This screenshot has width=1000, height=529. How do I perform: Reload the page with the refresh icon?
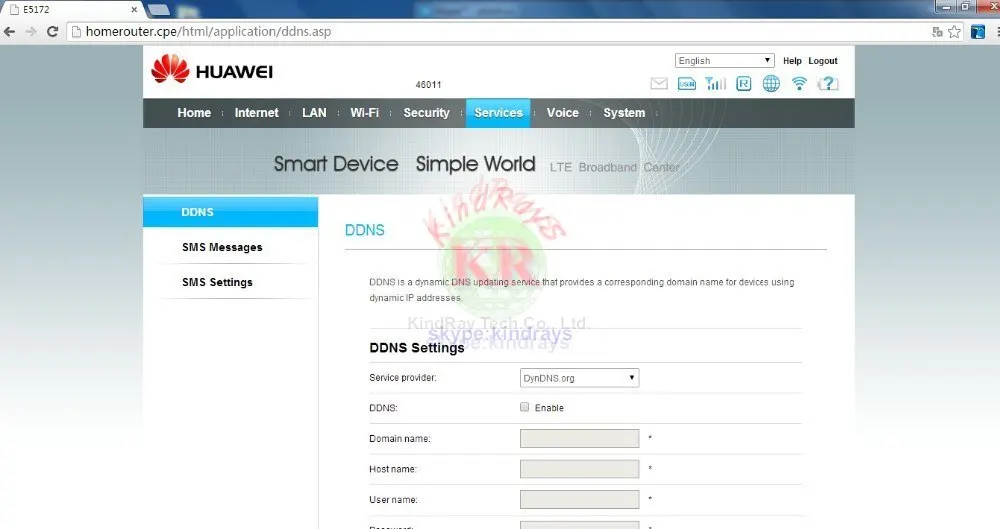(x=52, y=31)
